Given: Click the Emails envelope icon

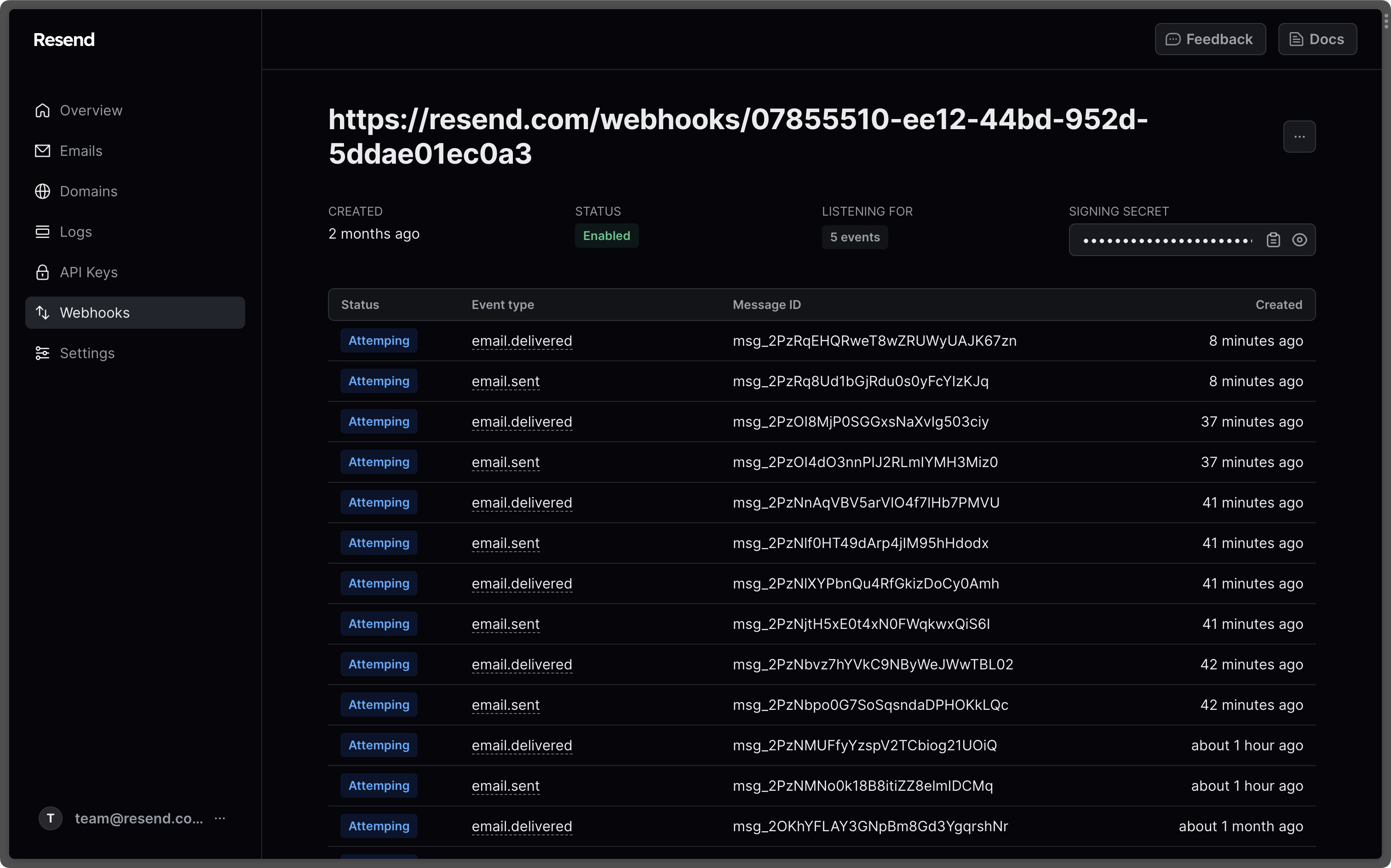Looking at the screenshot, I should tap(42, 151).
